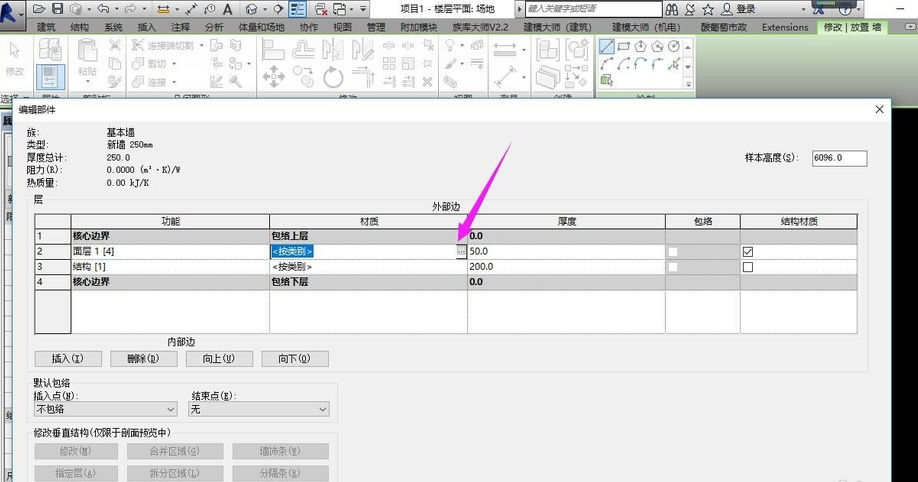Image resolution: width=918 pixels, height=482 pixels.
Task: Click the Tag by Category icon
Action: pos(210,9)
